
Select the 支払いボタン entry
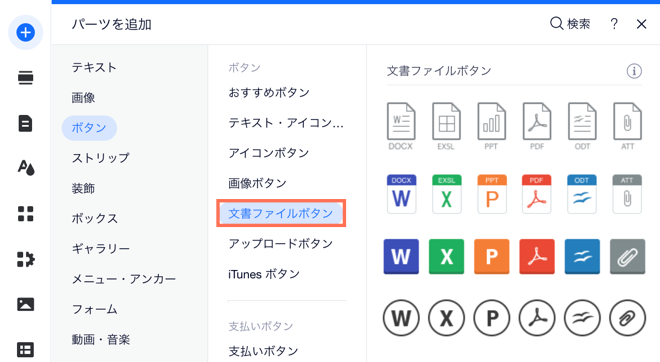(263, 351)
